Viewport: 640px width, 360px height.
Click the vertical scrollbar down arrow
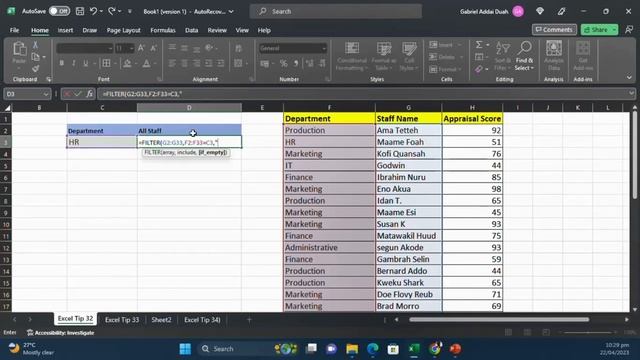pos(635,309)
